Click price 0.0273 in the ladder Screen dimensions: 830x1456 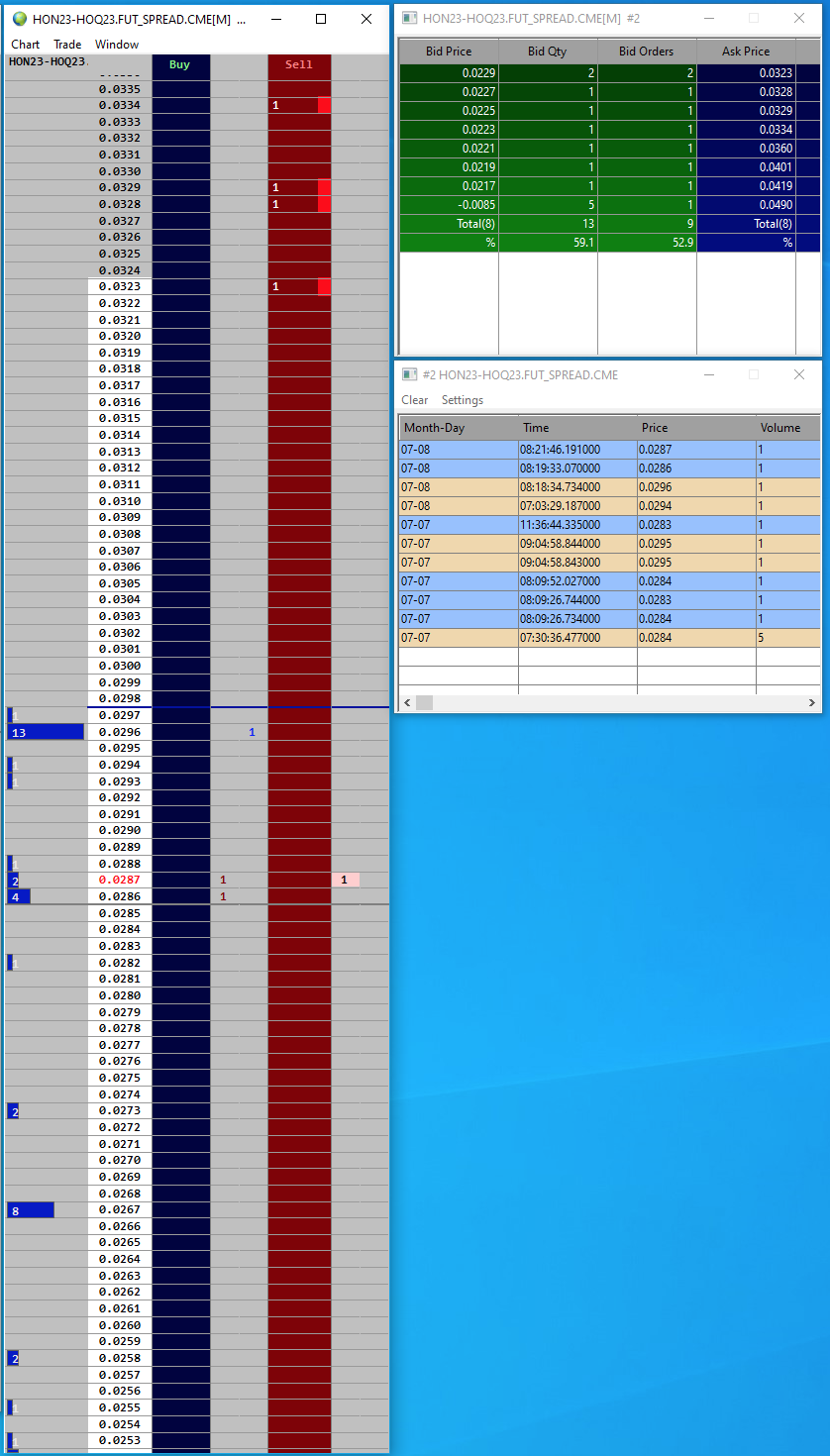pyautogui.click(x=120, y=1111)
